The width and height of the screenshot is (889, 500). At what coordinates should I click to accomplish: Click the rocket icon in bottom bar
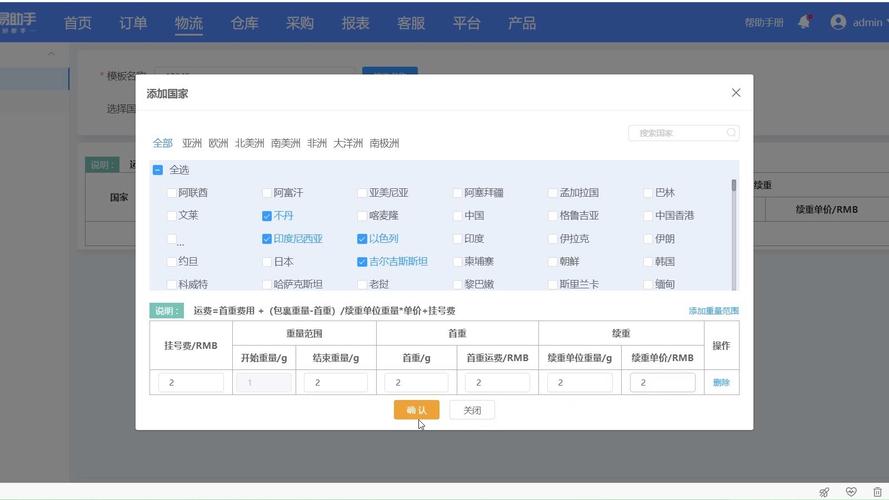[x=824, y=492]
